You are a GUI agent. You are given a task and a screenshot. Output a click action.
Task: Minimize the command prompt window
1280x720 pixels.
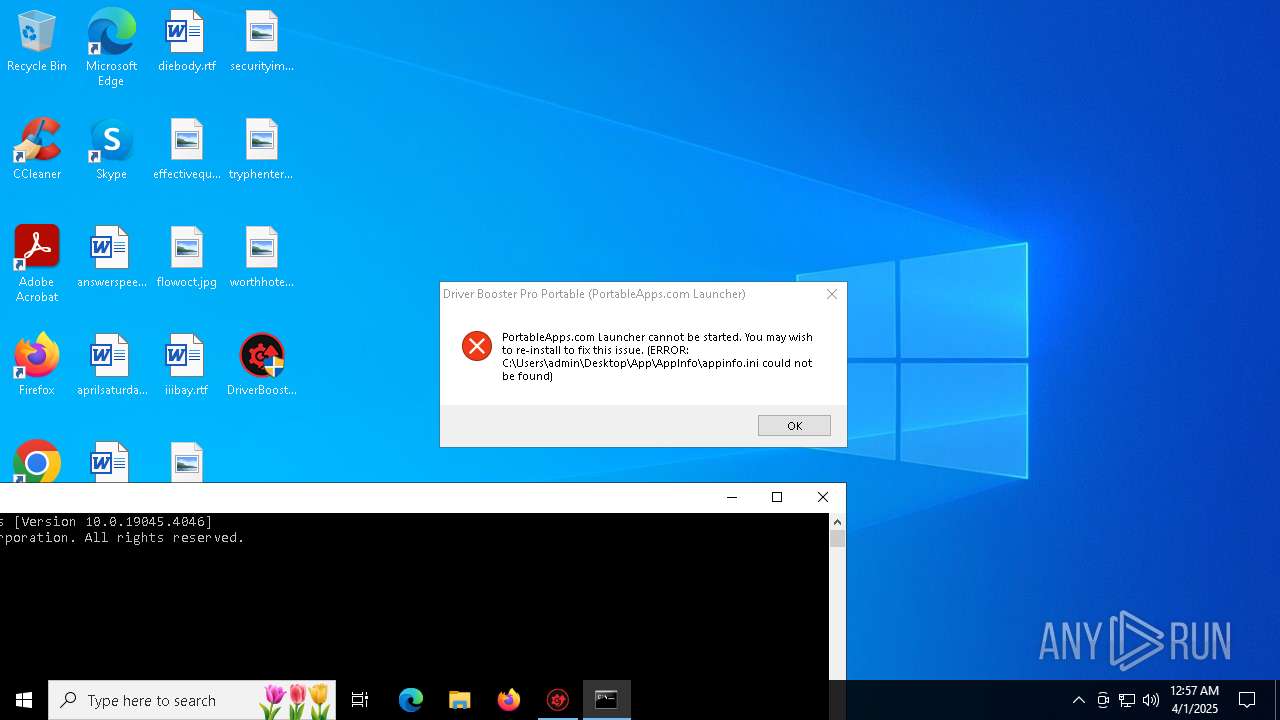click(x=732, y=497)
